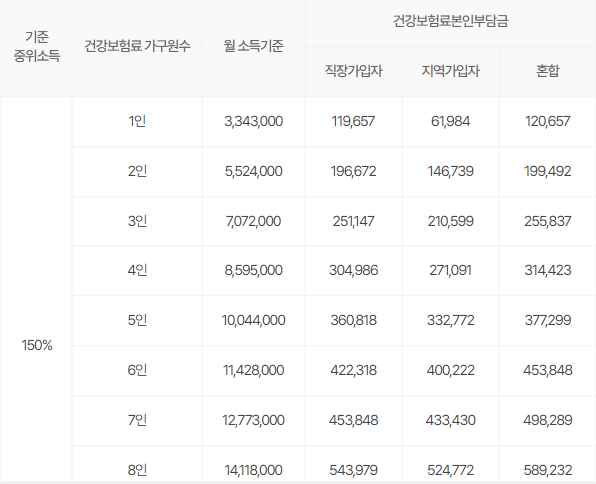Click the 월 소득기준 header

[x=254, y=46]
